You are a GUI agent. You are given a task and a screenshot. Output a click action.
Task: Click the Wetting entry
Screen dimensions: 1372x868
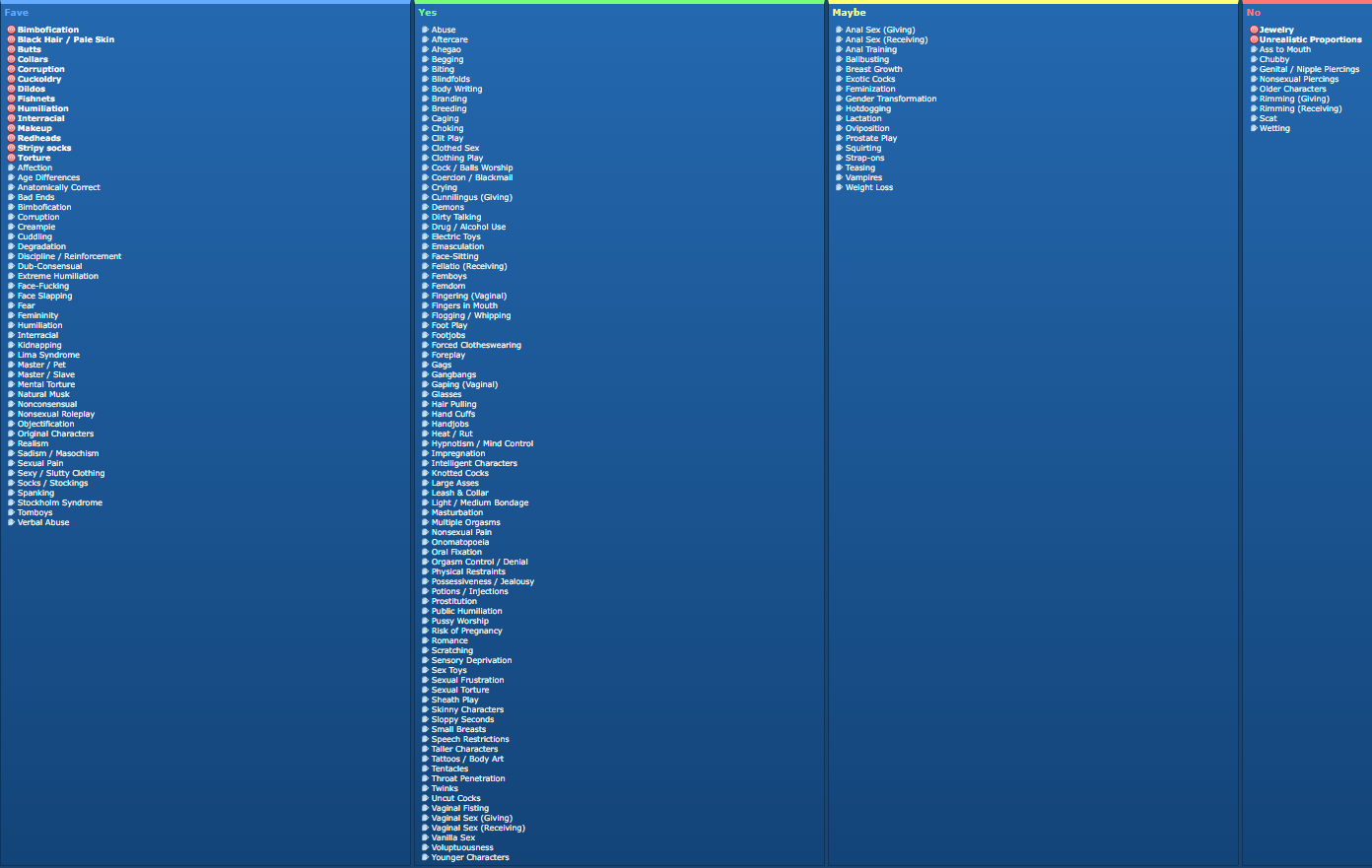pyautogui.click(x=1274, y=128)
